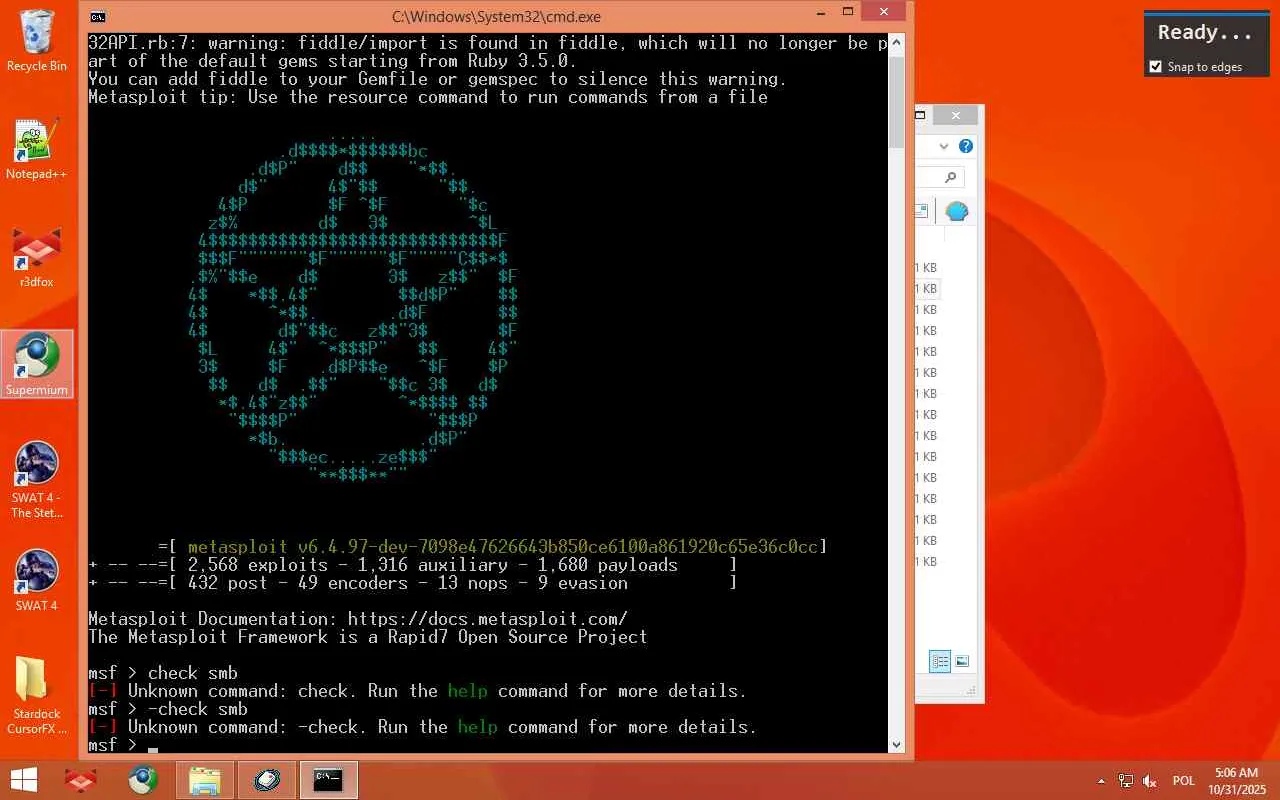Image resolution: width=1280 pixels, height=800 pixels.
Task: Select the plain SWAT 4 desktop shortcut
Action: click(37, 581)
